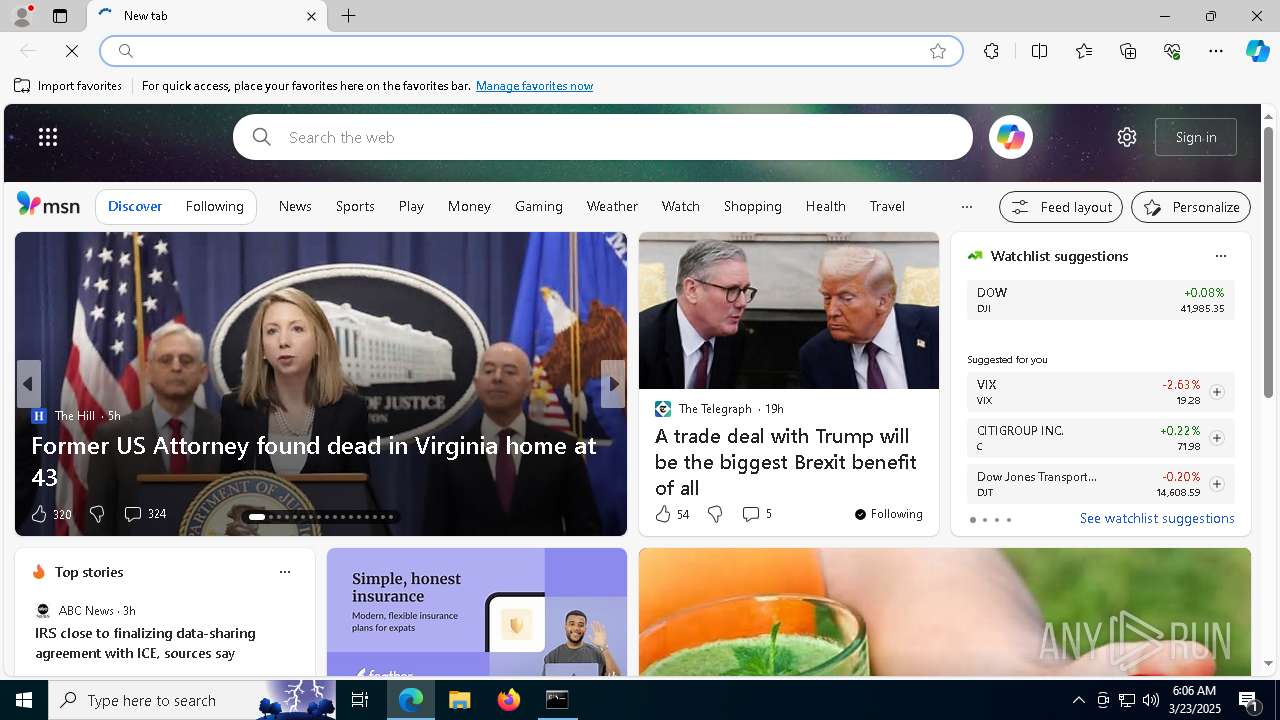Viewport: 1280px width, 720px height.
Task: Open Browser essentials icon
Action: tap(1172, 51)
